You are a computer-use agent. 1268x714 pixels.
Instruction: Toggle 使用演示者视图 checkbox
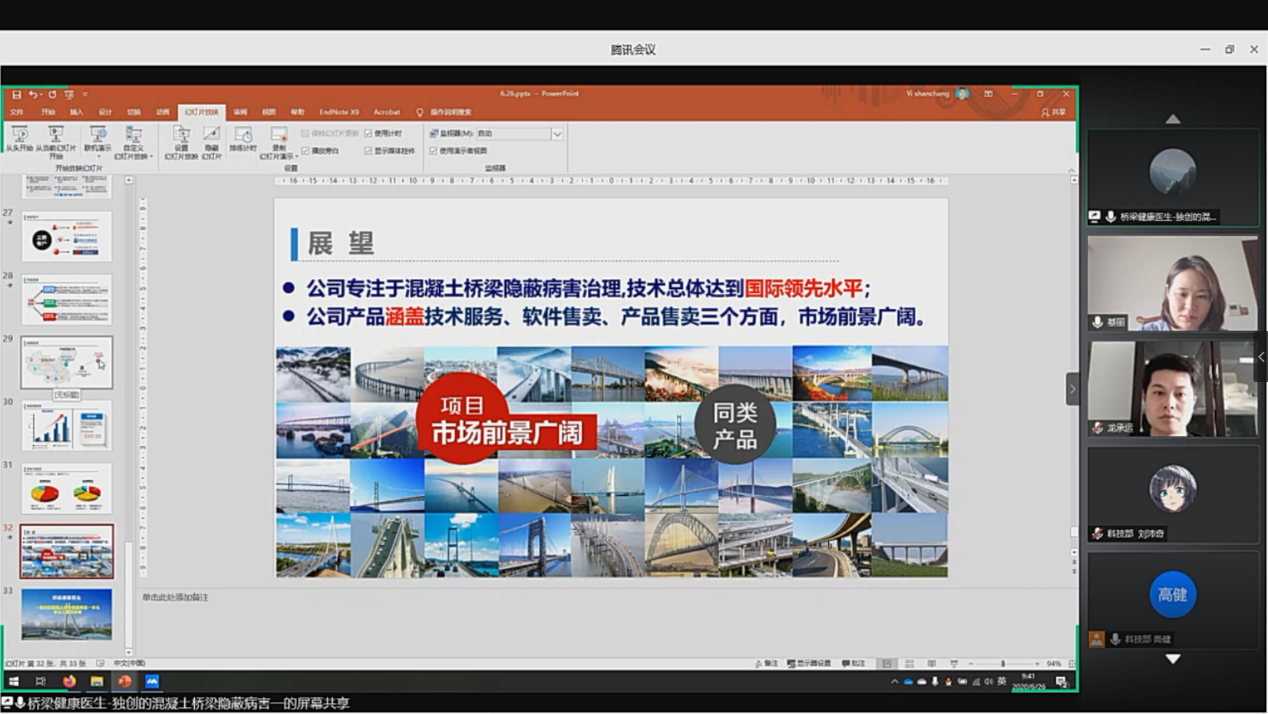(434, 151)
